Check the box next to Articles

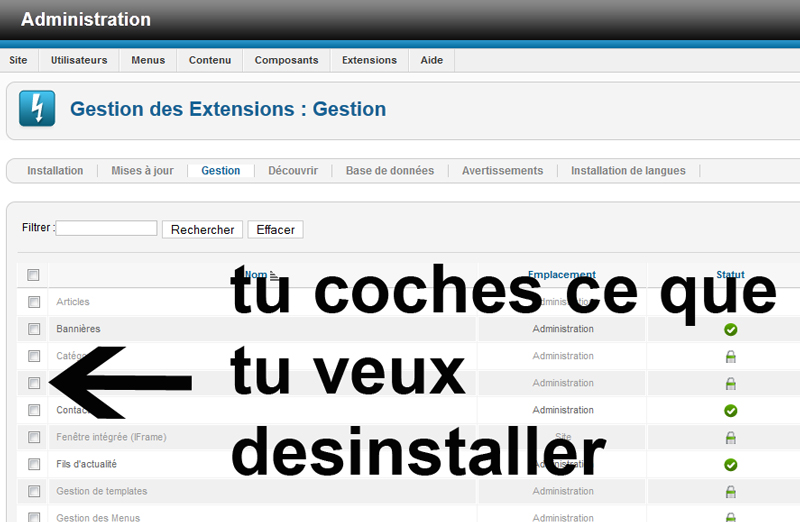tap(34, 302)
